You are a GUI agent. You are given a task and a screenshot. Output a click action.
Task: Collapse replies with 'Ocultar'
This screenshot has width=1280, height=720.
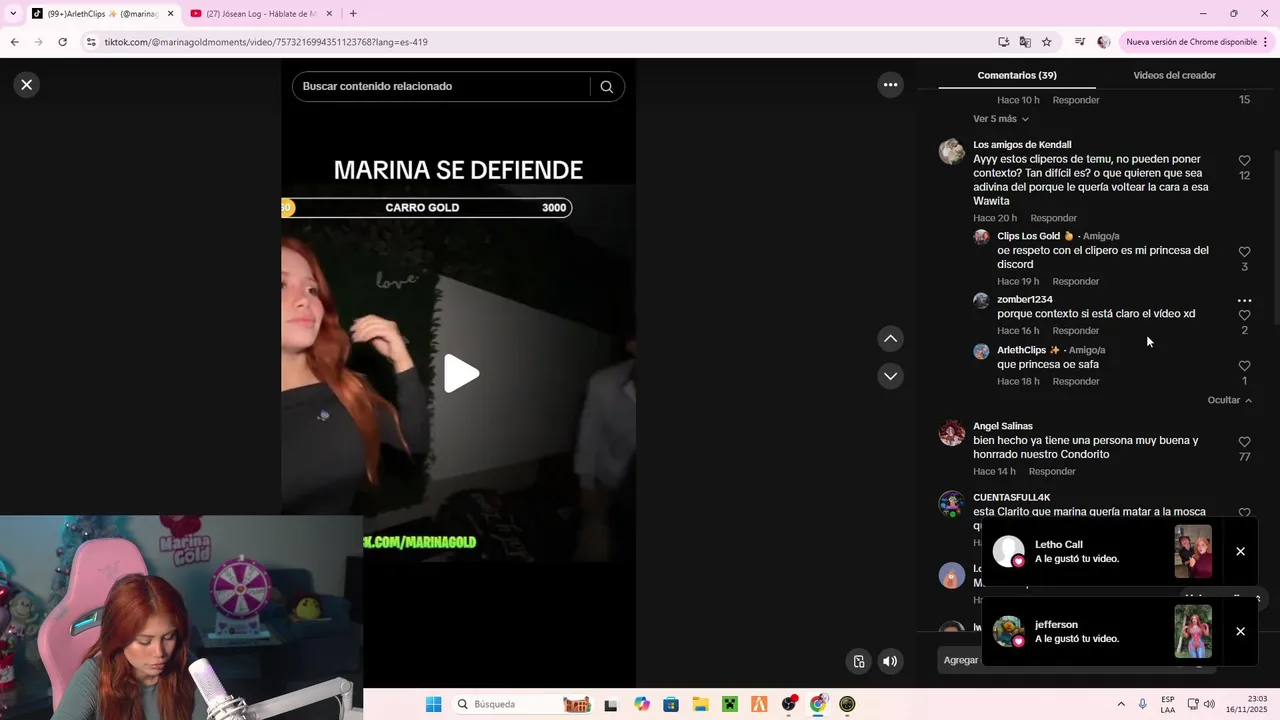coord(1229,400)
